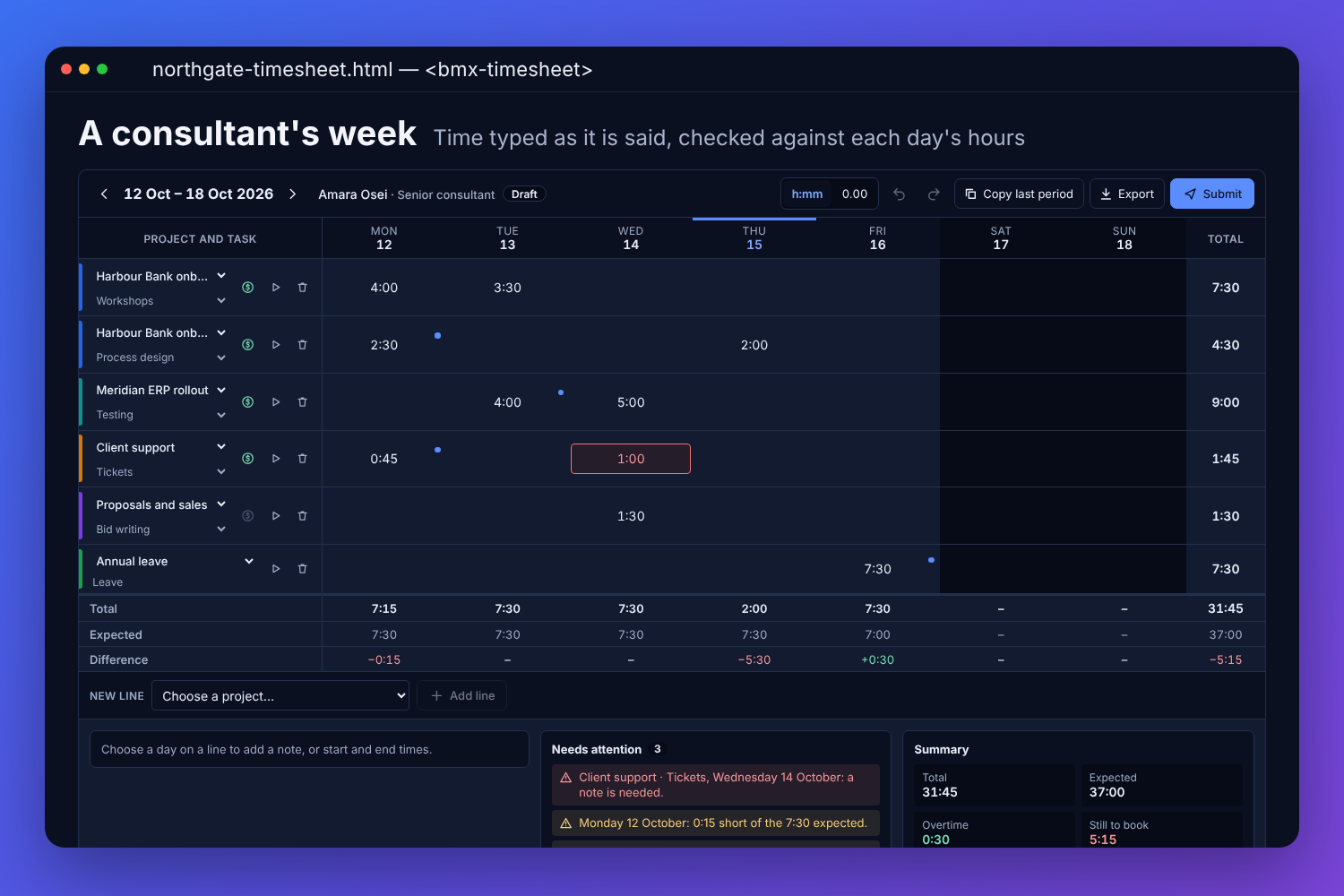Toggle billable for Meridian ERP rollout
Viewport: 1344px width, 896px height.
coord(248,402)
